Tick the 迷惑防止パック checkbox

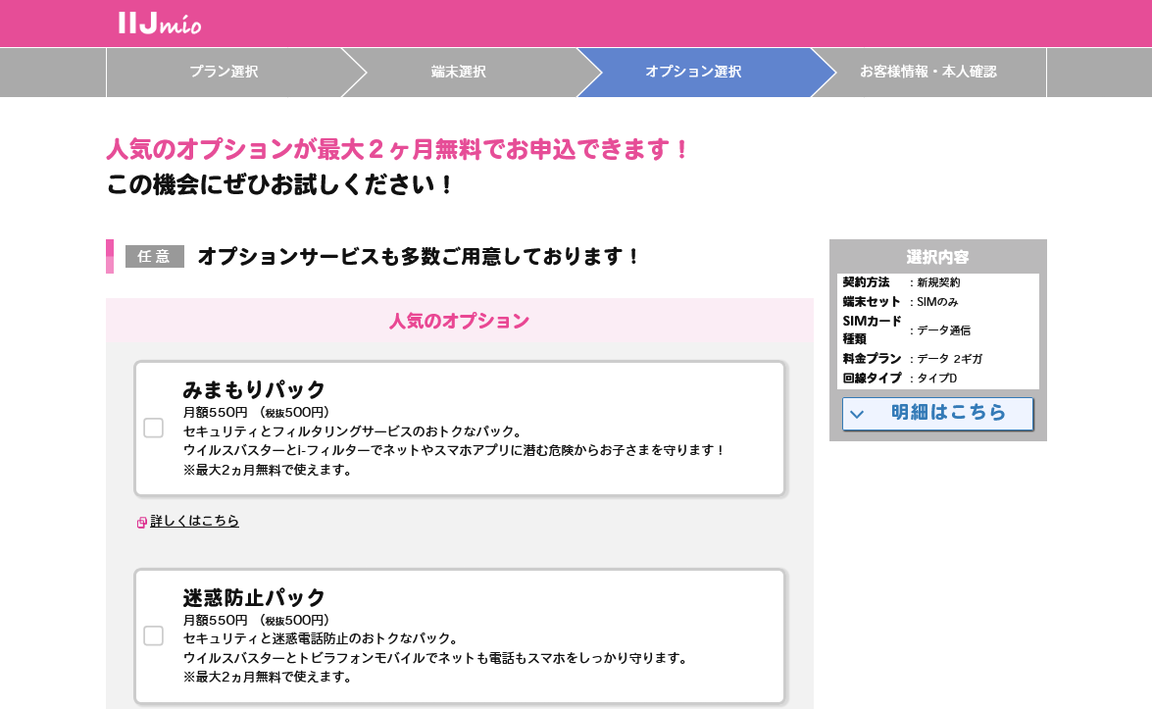pyautogui.click(x=153, y=636)
